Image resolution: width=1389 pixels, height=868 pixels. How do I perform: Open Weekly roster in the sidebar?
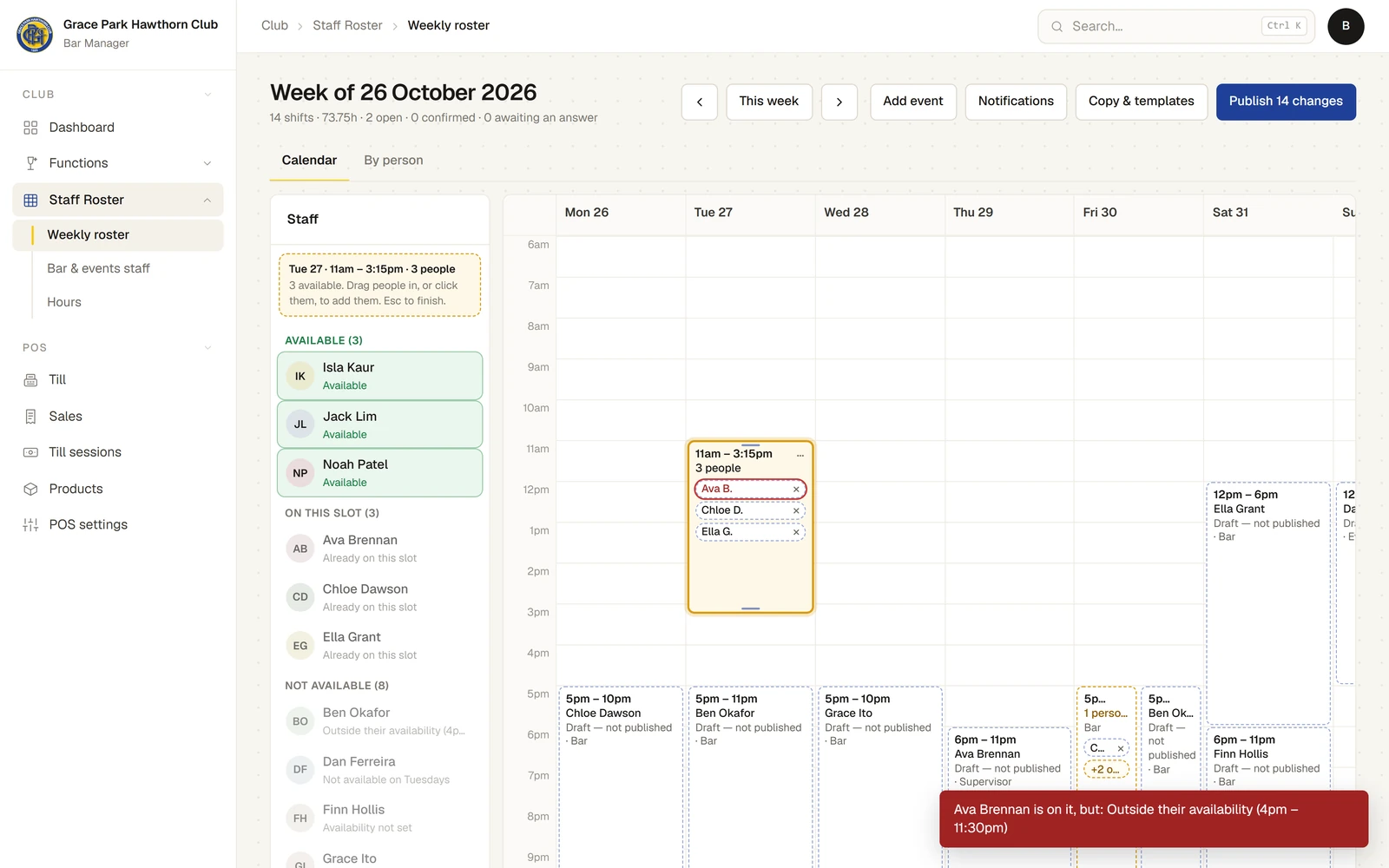click(118, 235)
